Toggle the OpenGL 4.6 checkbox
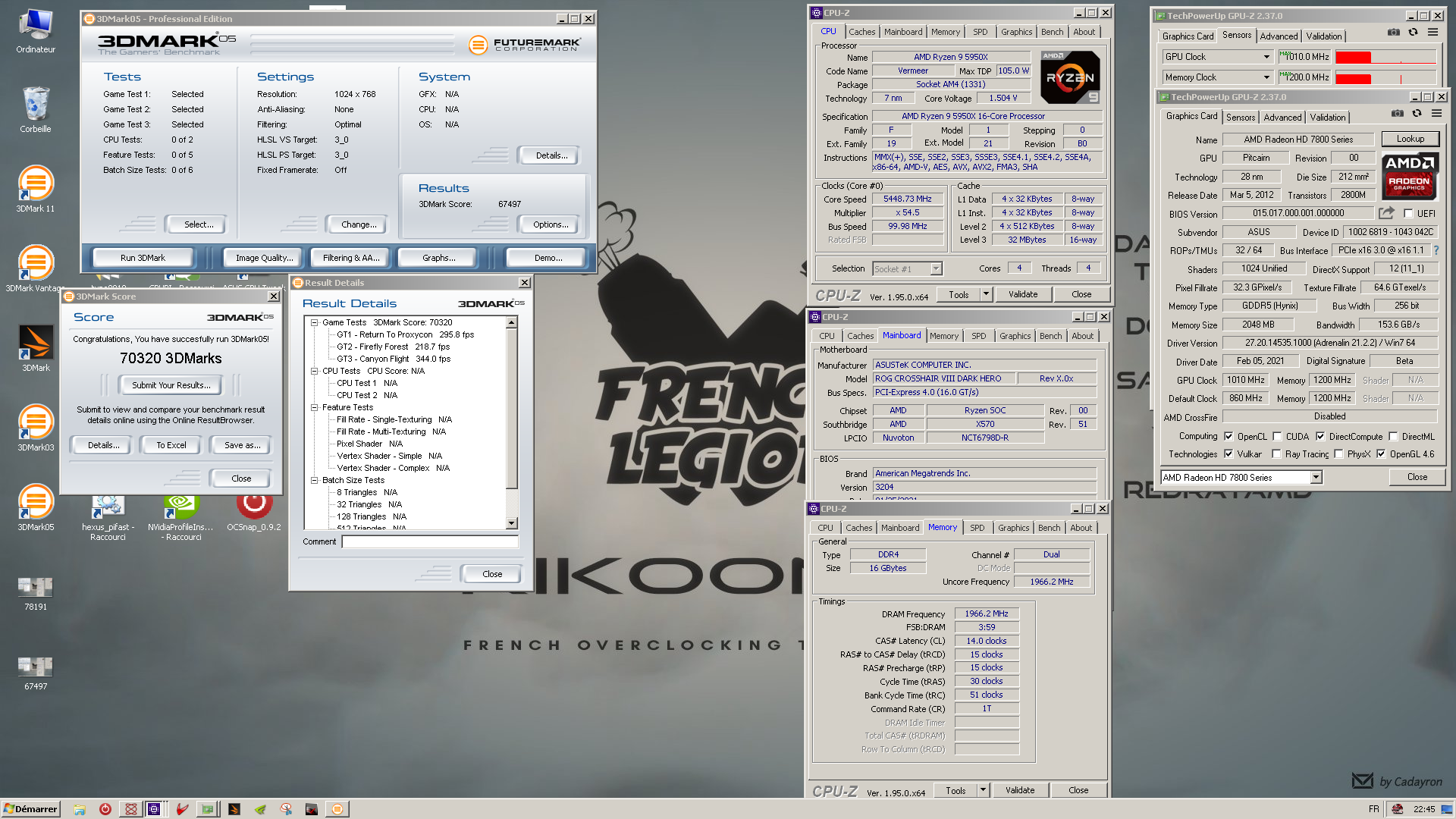The height and width of the screenshot is (819, 1456). coord(1381,454)
